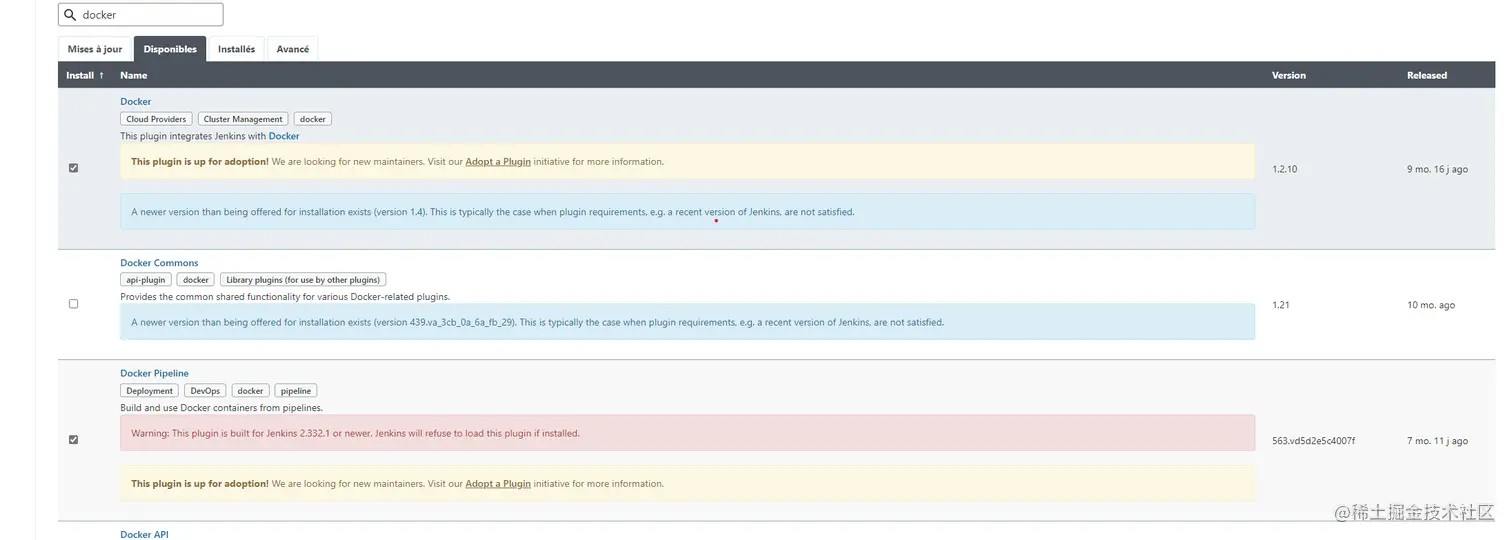Click the newer version 439.va_3cb notice
Viewport: 1512px width, 540px height.
(687, 322)
